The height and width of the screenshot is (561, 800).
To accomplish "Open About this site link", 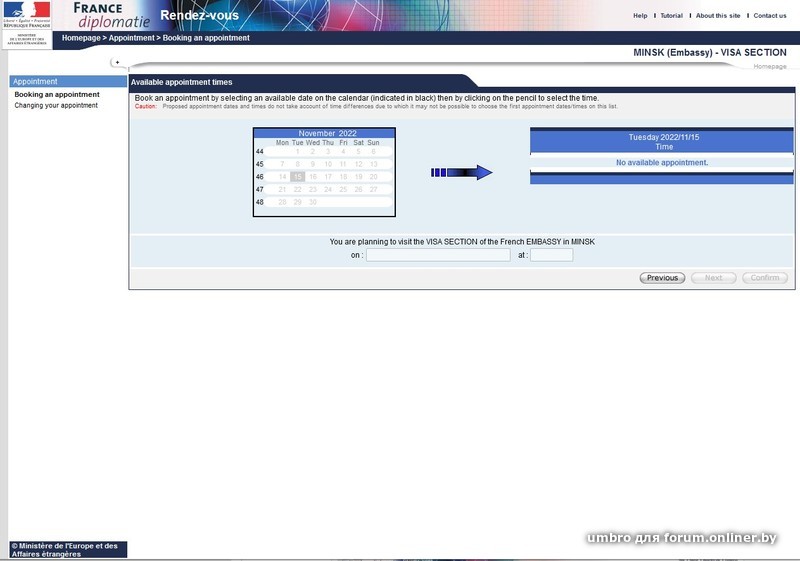I will [718, 16].
